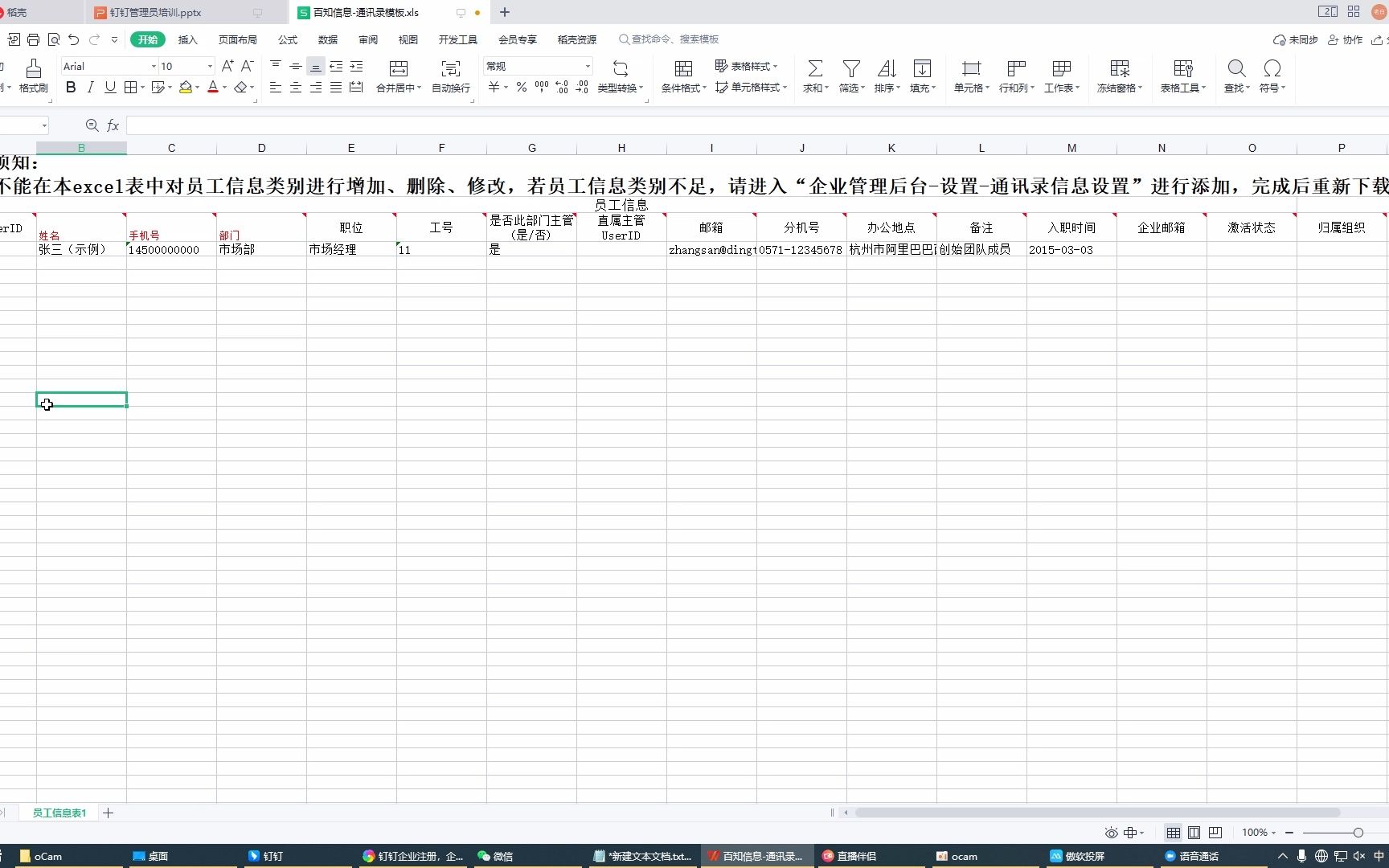Add a new sheet with the plus button
The image size is (1389, 868).
(x=108, y=813)
